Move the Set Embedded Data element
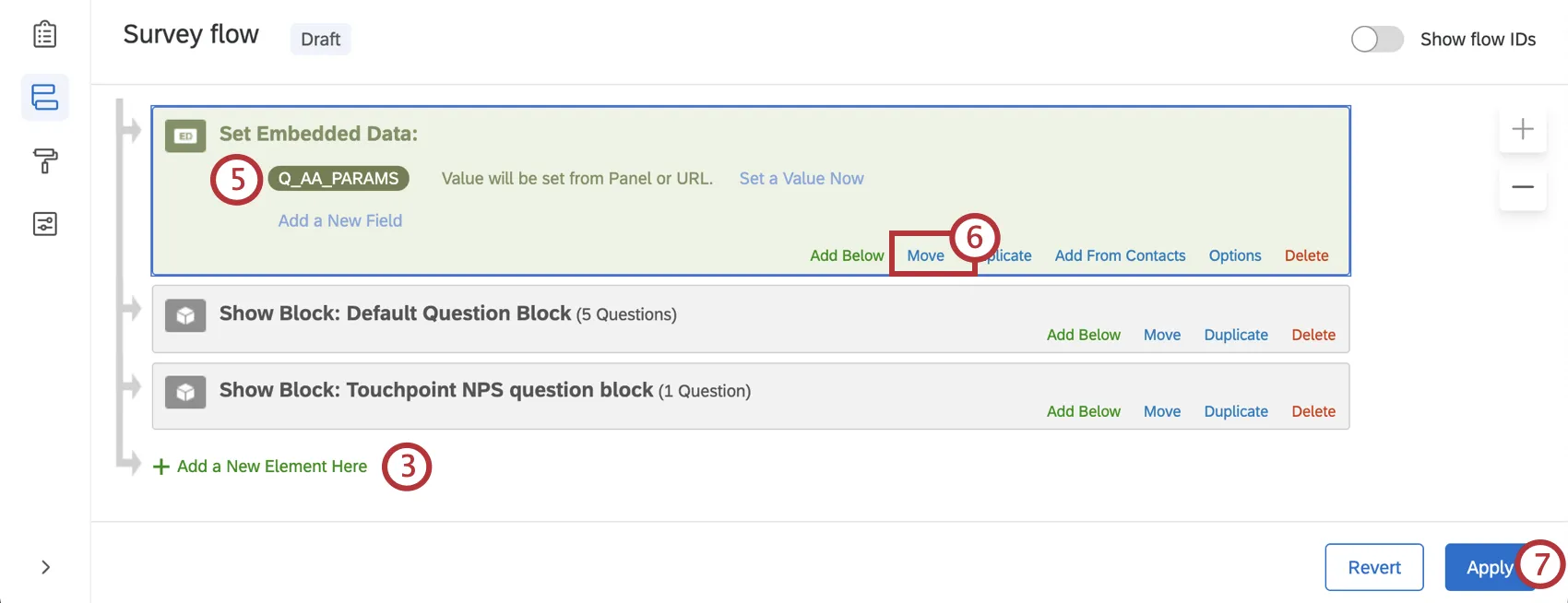 click(925, 255)
